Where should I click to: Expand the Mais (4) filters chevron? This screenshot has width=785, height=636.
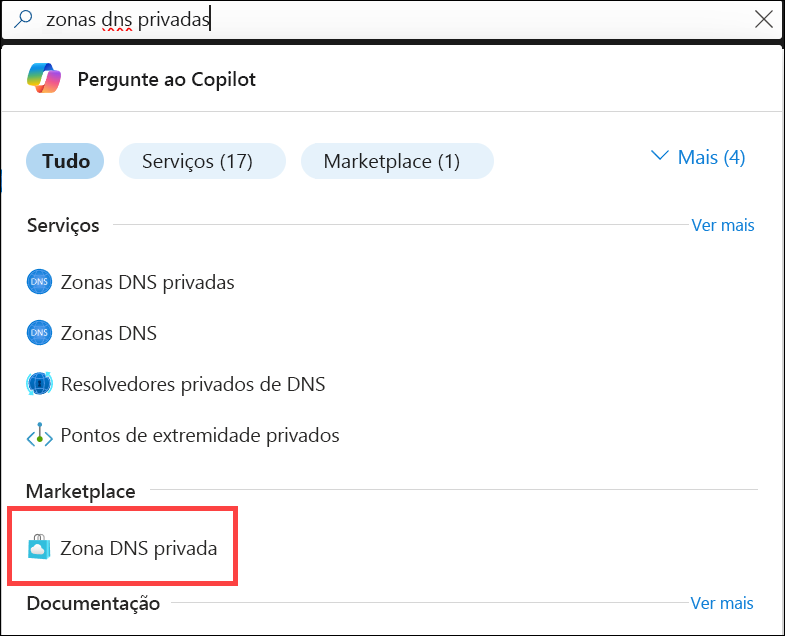point(659,157)
